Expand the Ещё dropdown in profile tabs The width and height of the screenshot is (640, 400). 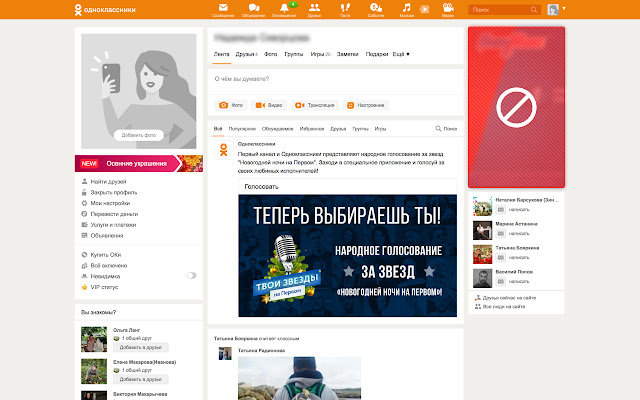401,53
